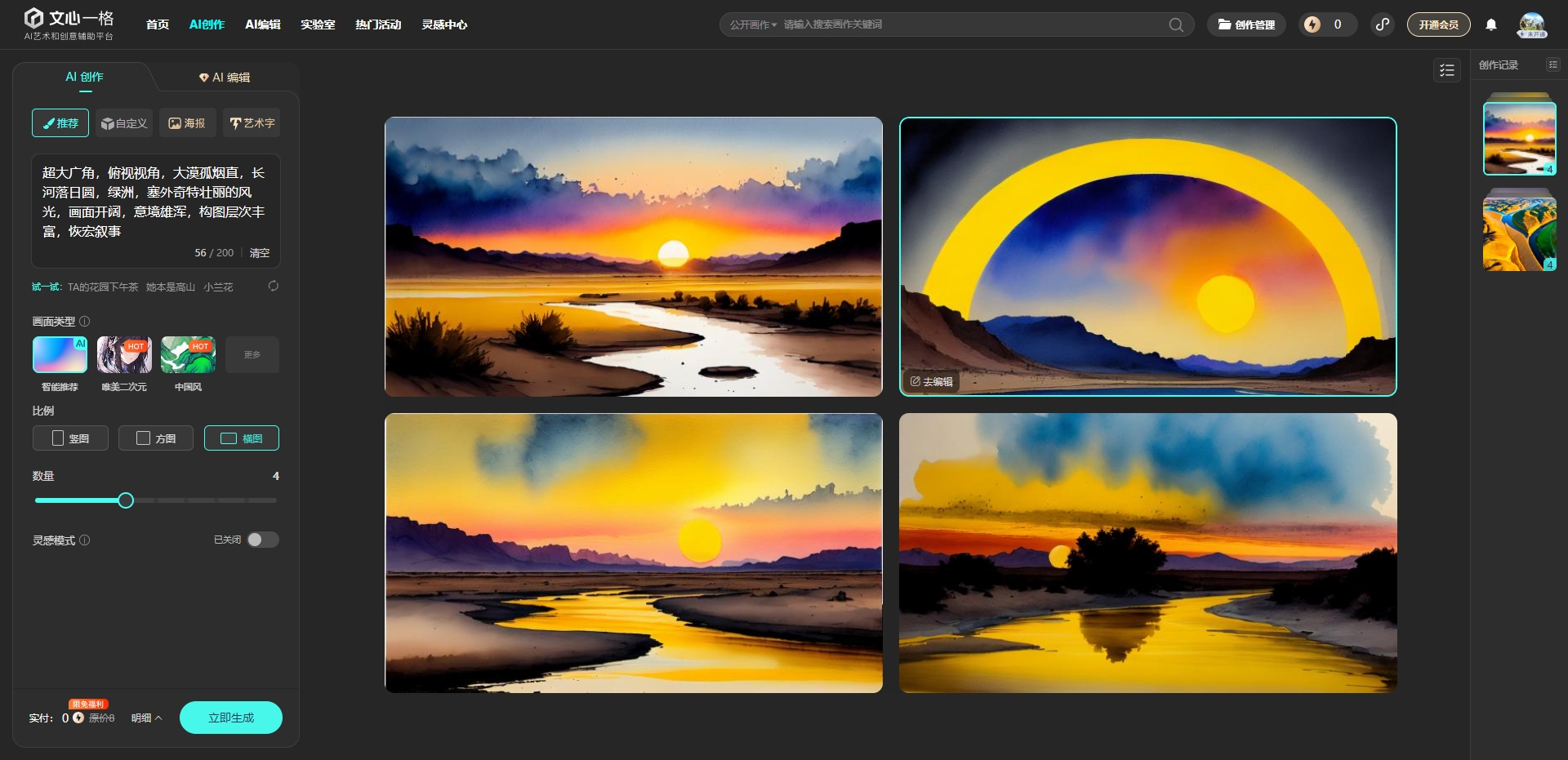The image size is (1568, 760).
Task: Click the 画面类型 info icon
Action: tap(85, 321)
